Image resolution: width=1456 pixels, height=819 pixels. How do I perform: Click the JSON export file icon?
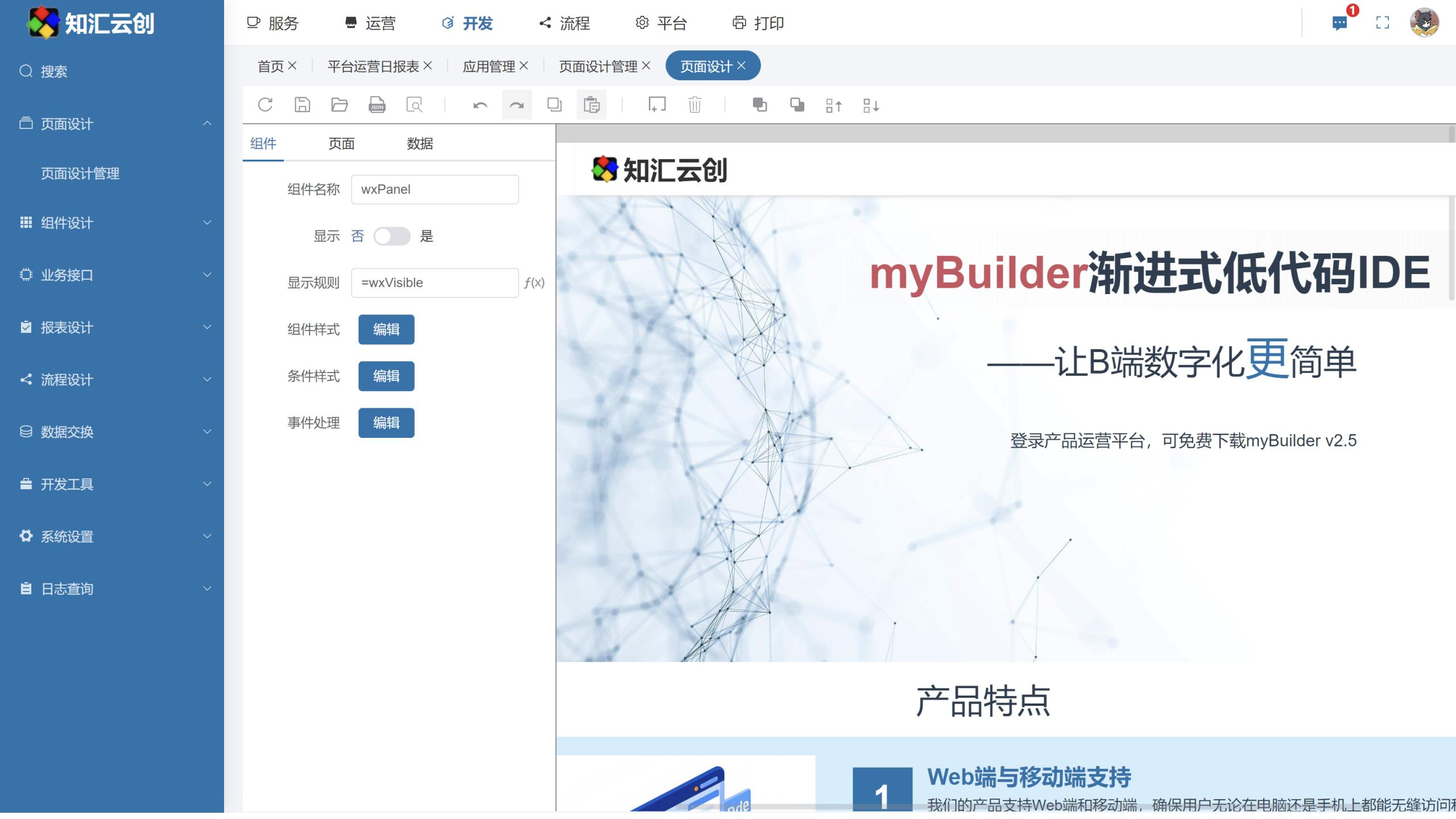pyautogui.click(x=377, y=105)
